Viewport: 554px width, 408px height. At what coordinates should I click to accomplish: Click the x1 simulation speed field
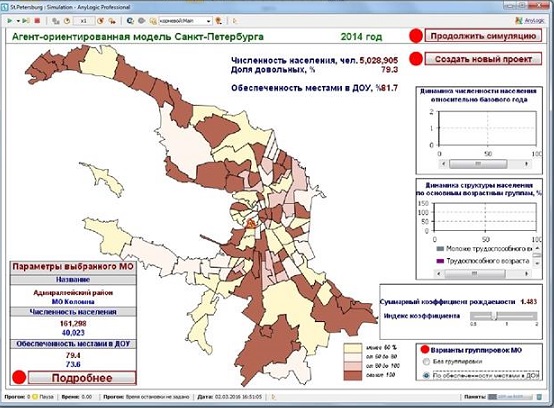[84, 21]
